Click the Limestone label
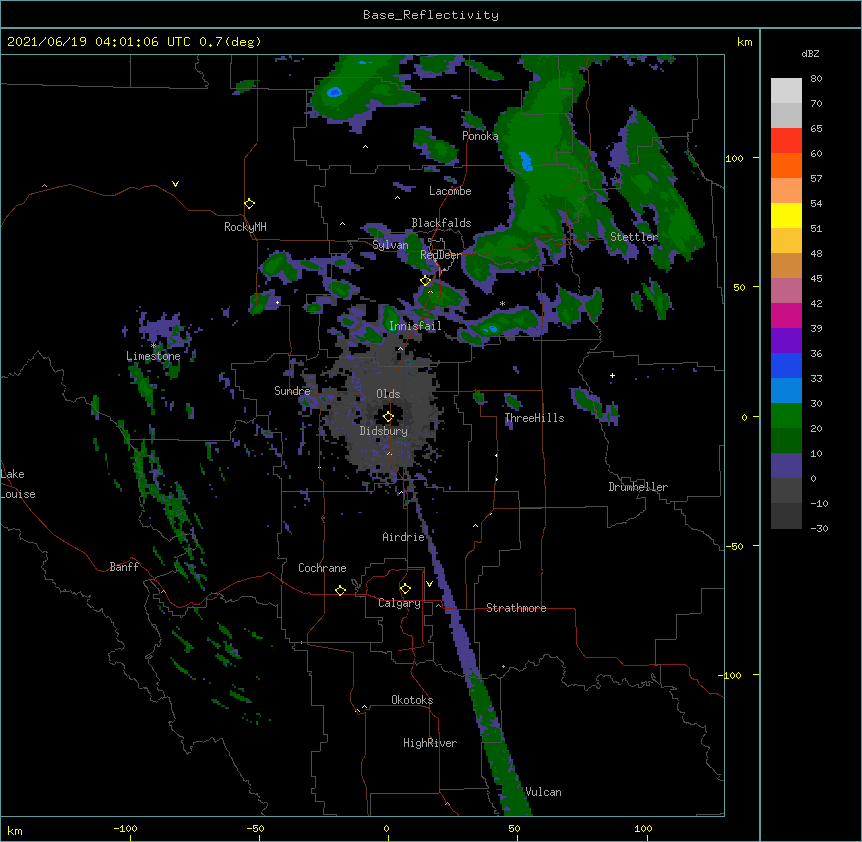The height and width of the screenshot is (842, 862). click(x=153, y=356)
